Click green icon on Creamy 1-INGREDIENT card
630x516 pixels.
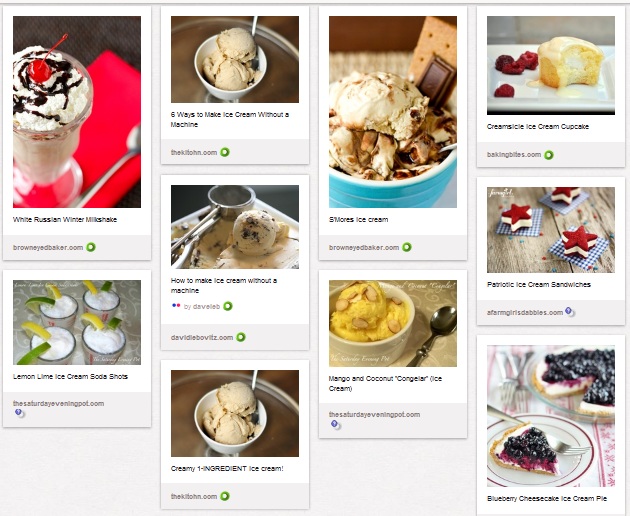225,496
